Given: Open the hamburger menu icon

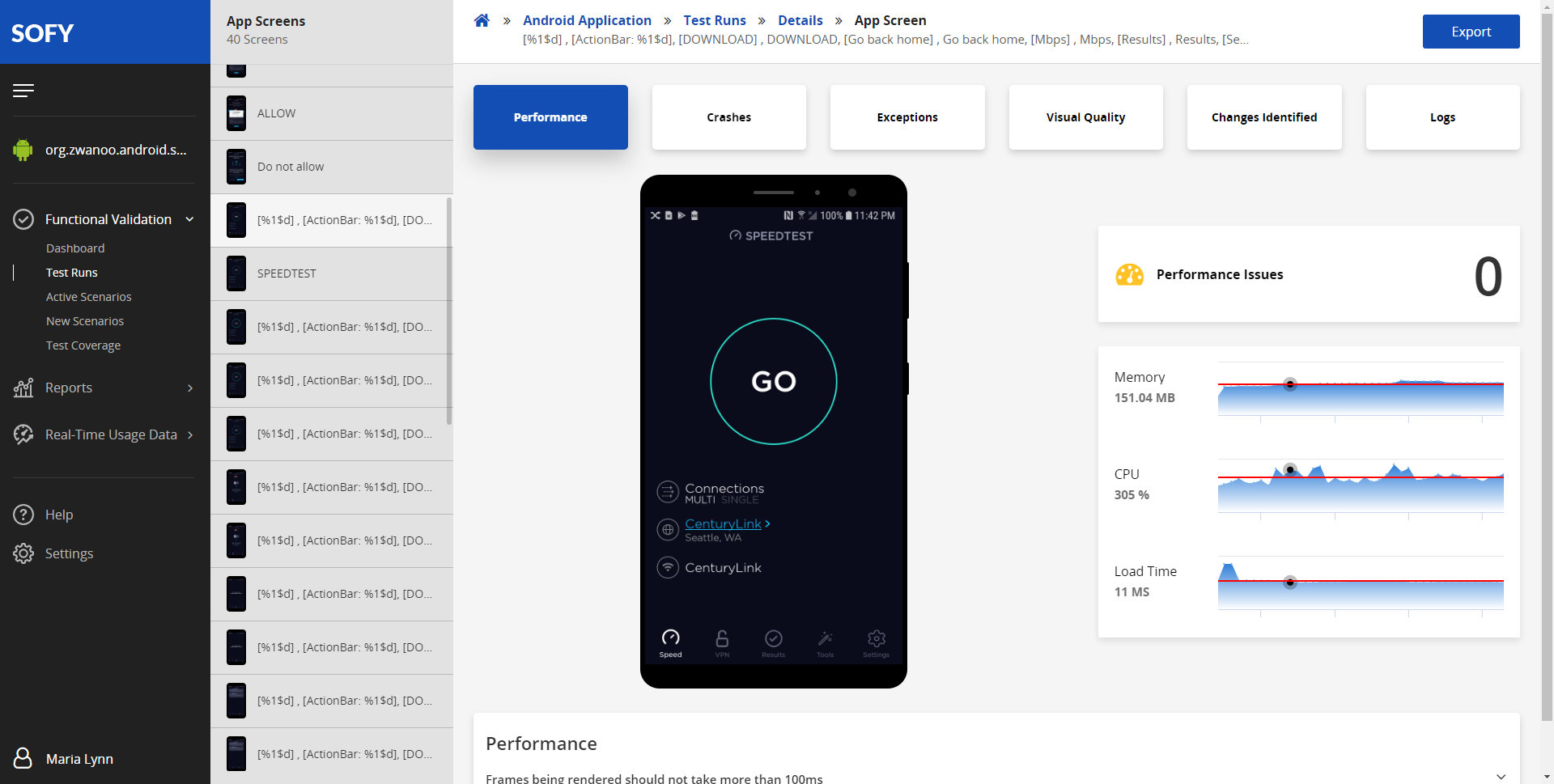Looking at the screenshot, I should tap(23, 91).
